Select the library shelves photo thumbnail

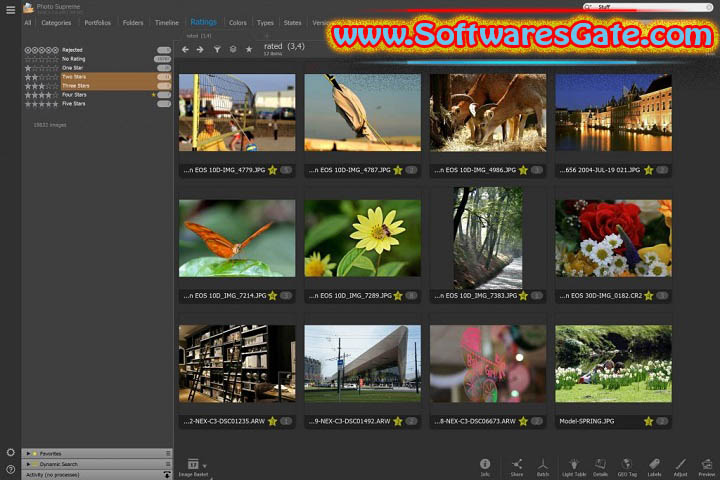tap(237, 363)
